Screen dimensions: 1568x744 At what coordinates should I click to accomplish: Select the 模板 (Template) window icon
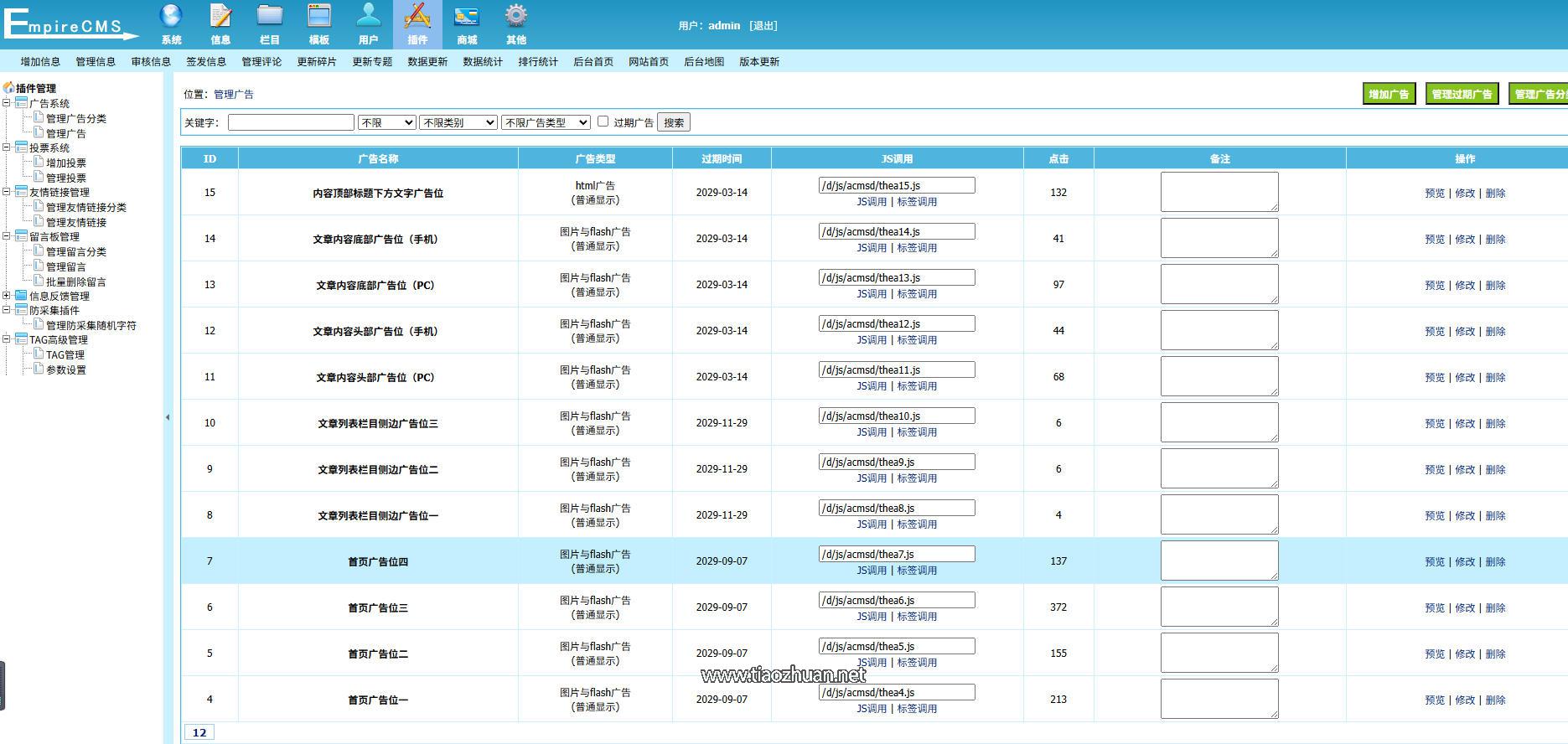319,17
